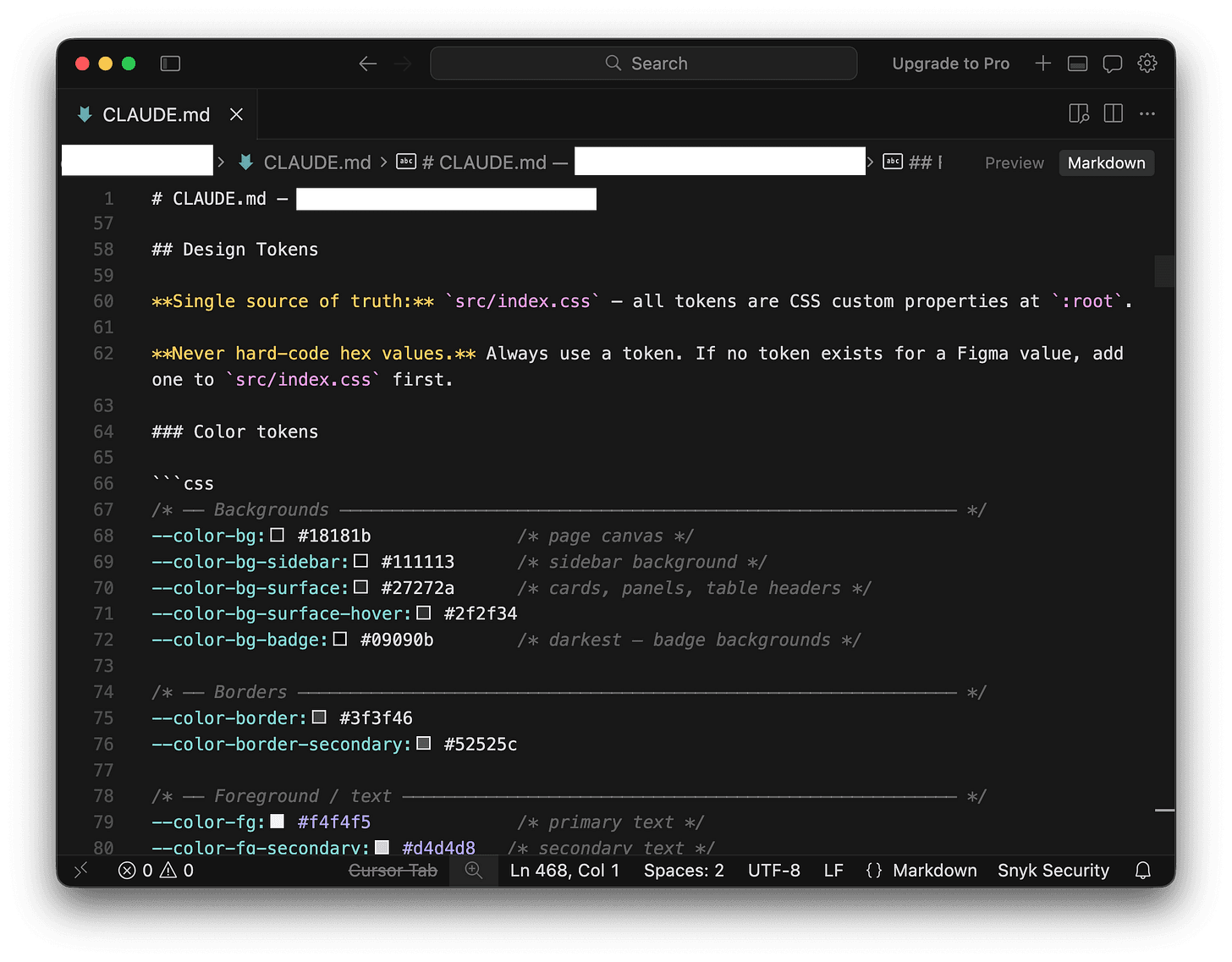Image resolution: width=1232 pixels, height=962 pixels.
Task: Click the '/* page canvas */' comment
Action: click(606, 536)
